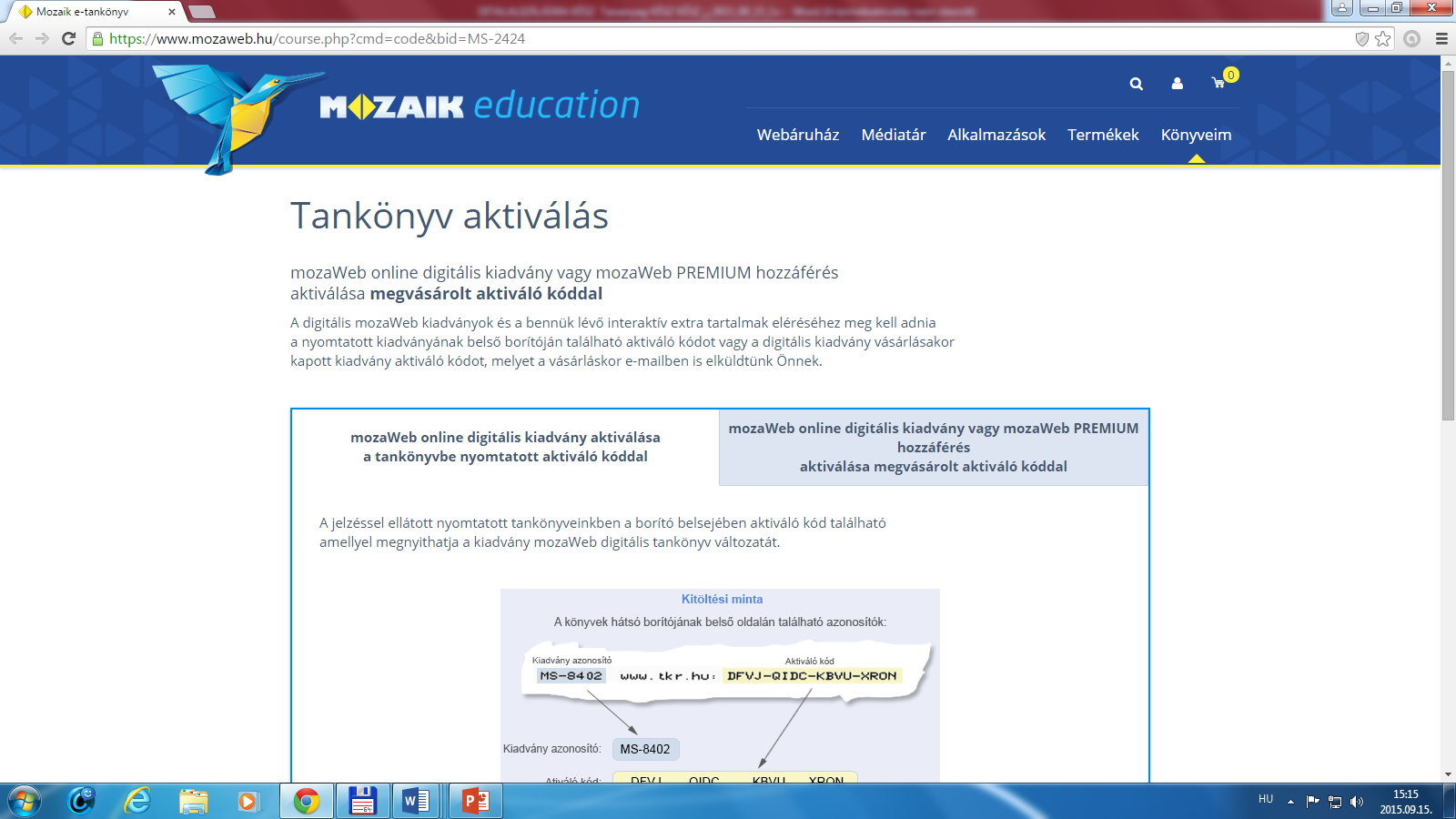1456x819 pixels.
Task: Open the Webáruház menu item
Action: (798, 135)
